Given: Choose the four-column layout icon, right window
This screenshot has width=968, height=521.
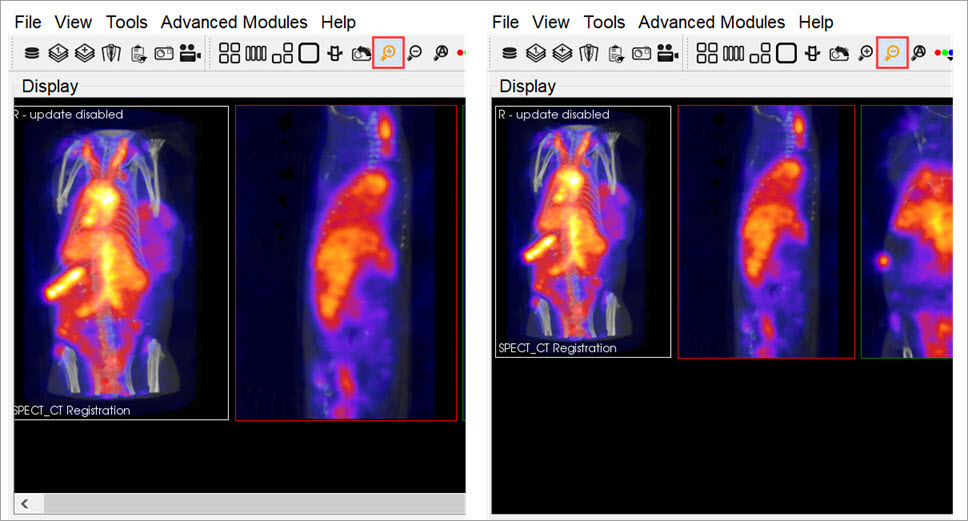Looking at the screenshot, I should point(734,53).
